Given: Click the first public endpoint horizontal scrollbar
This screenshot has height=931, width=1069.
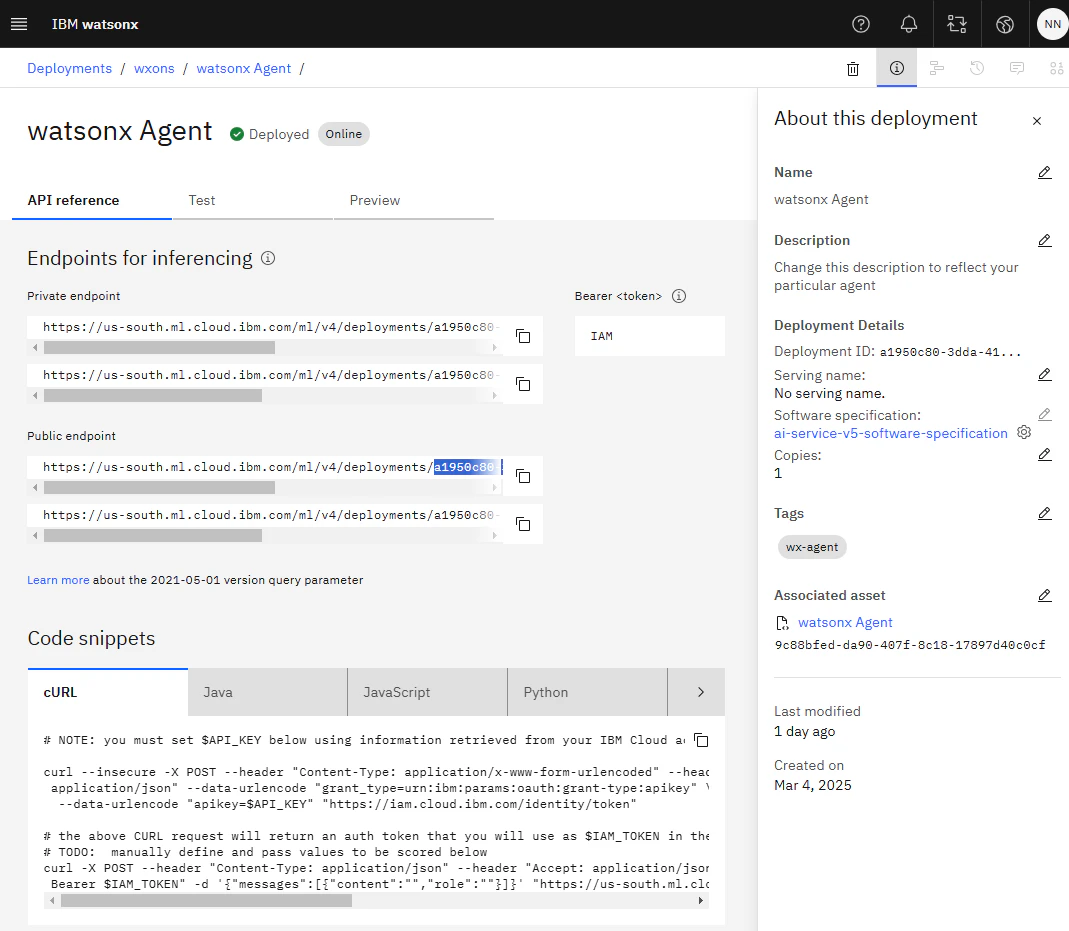Looking at the screenshot, I should 160,487.
